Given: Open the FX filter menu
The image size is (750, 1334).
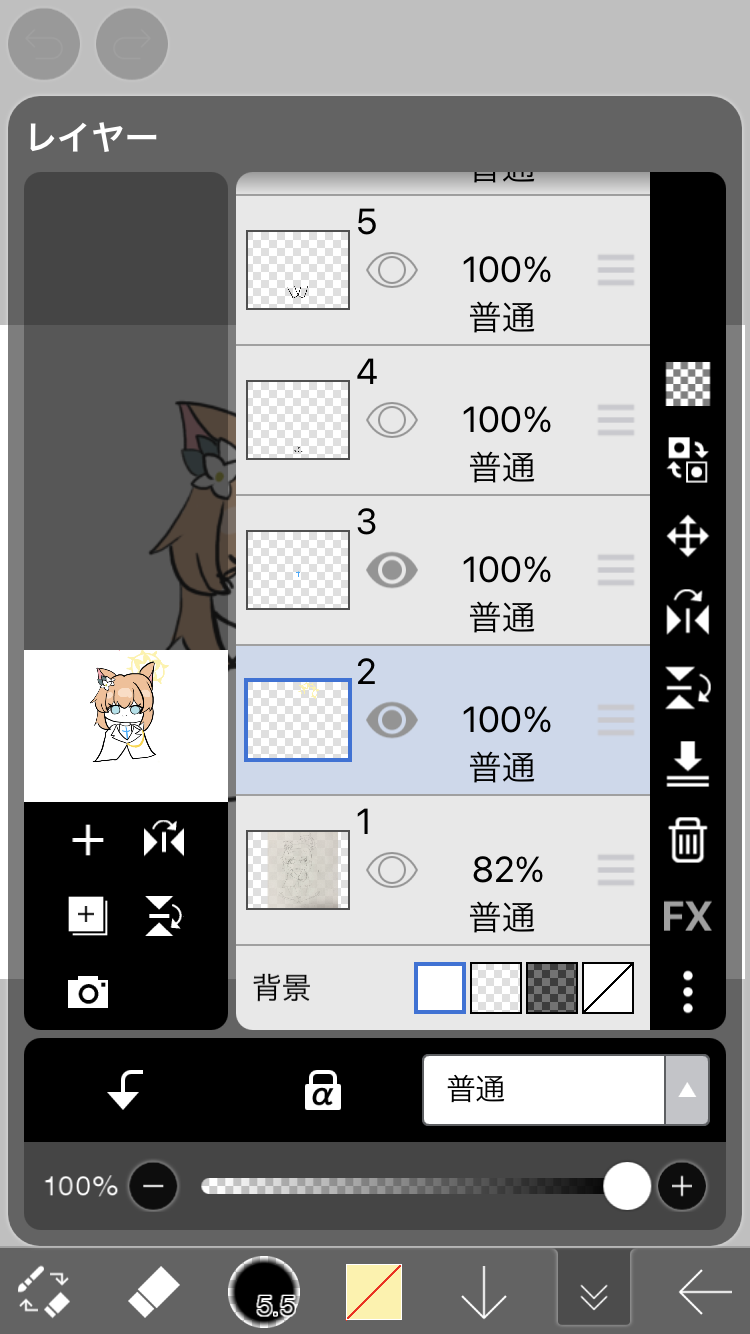Looking at the screenshot, I should [688, 916].
